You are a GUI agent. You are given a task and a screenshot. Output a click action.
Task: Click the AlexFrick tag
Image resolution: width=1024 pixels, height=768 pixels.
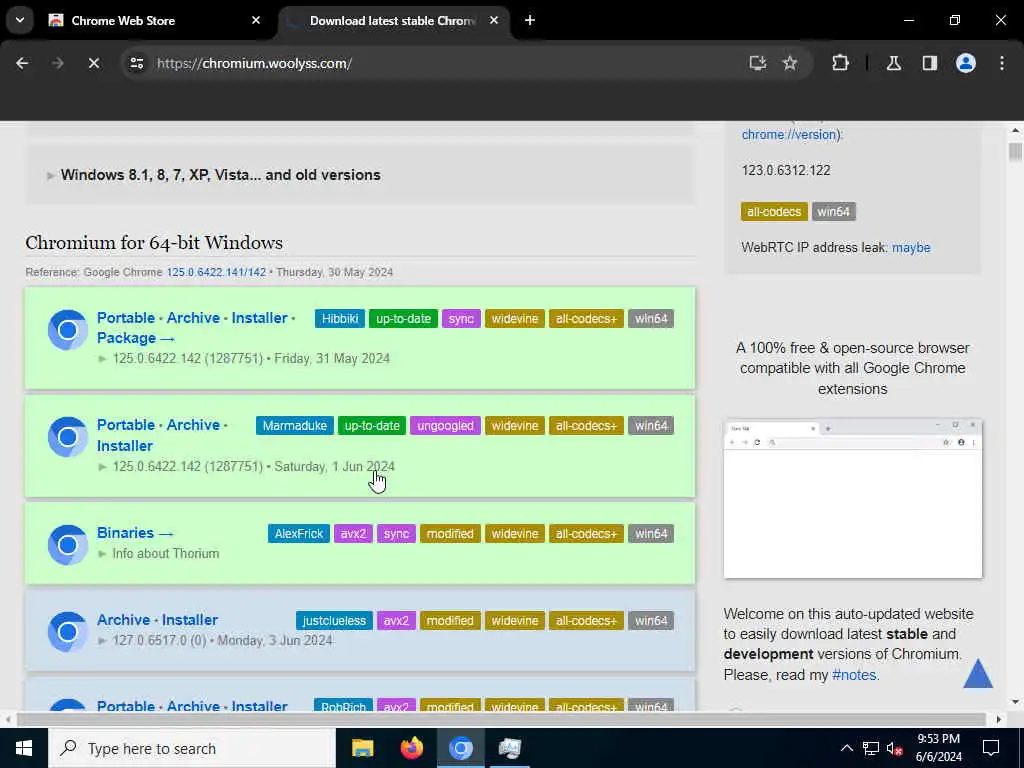(298, 534)
